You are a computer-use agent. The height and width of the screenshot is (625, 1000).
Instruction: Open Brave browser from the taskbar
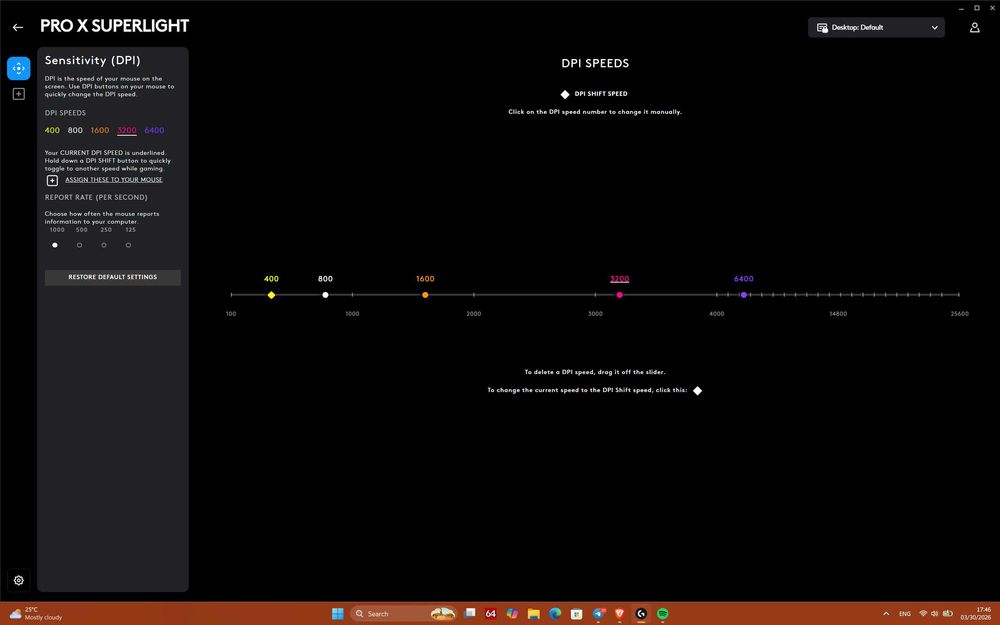[x=619, y=614]
